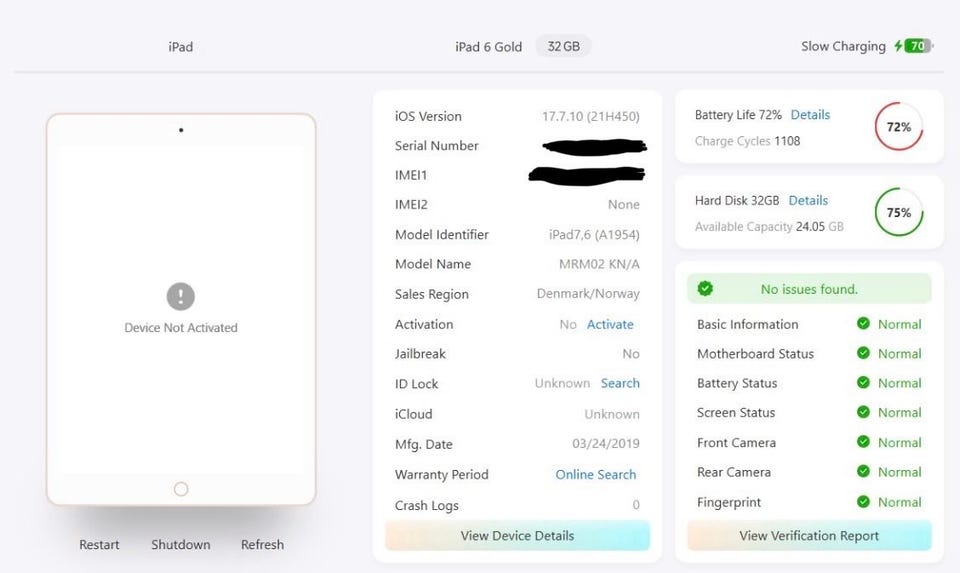960x573 pixels.
Task: Click Basic Information green check icon
Action: [863, 323]
